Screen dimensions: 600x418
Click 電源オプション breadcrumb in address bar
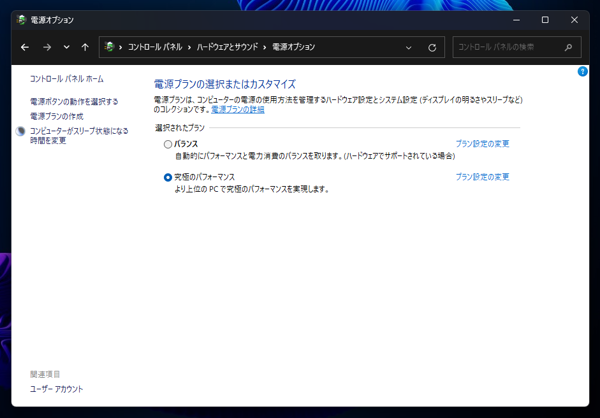pos(293,47)
